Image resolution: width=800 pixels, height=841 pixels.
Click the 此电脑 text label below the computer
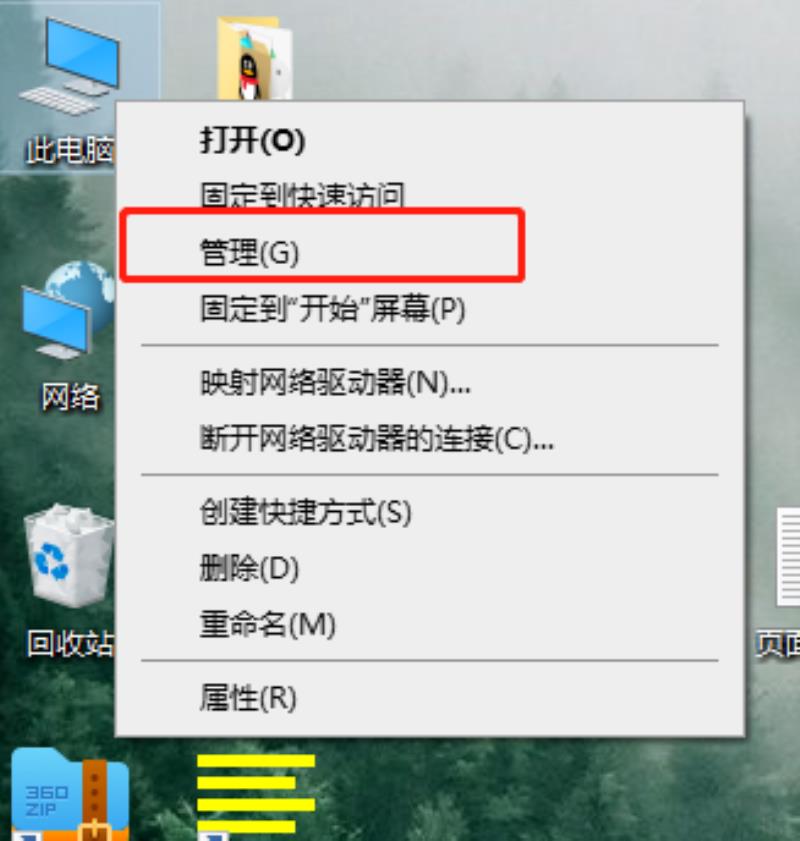point(71,150)
